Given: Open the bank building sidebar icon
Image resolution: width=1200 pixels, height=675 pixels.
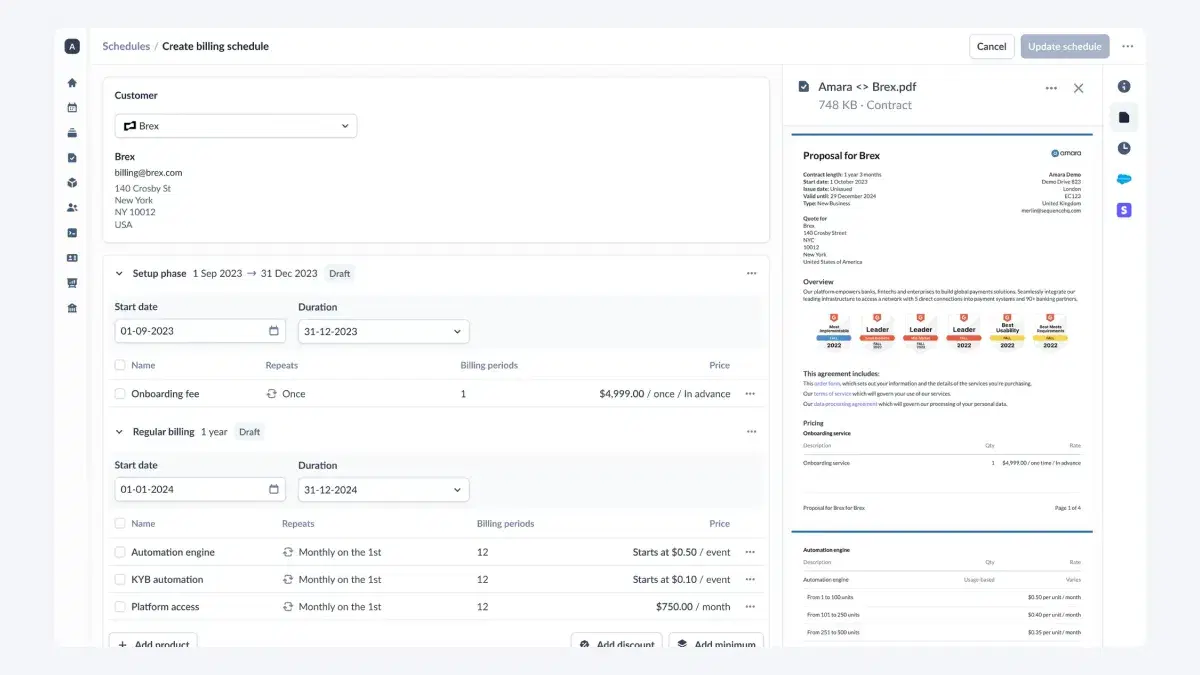Looking at the screenshot, I should coord(72,308).
